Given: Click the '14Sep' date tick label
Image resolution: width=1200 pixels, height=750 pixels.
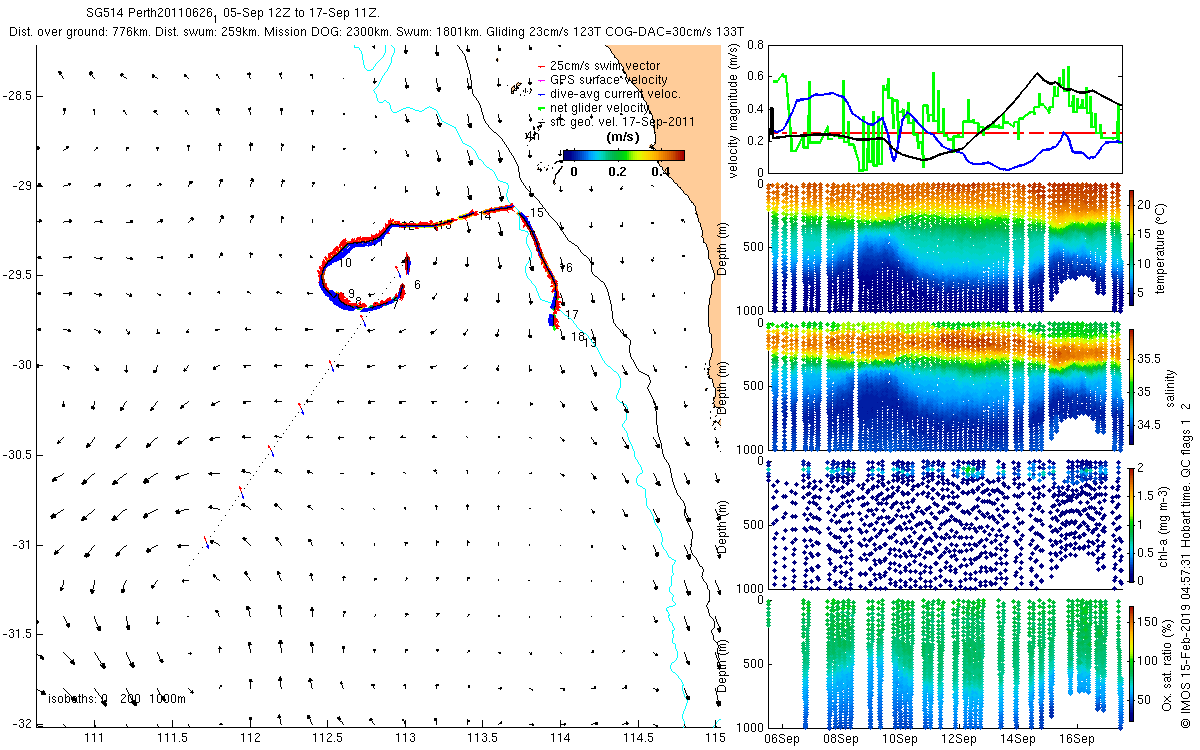Looking at the screenshot, I should [1018, 739].
